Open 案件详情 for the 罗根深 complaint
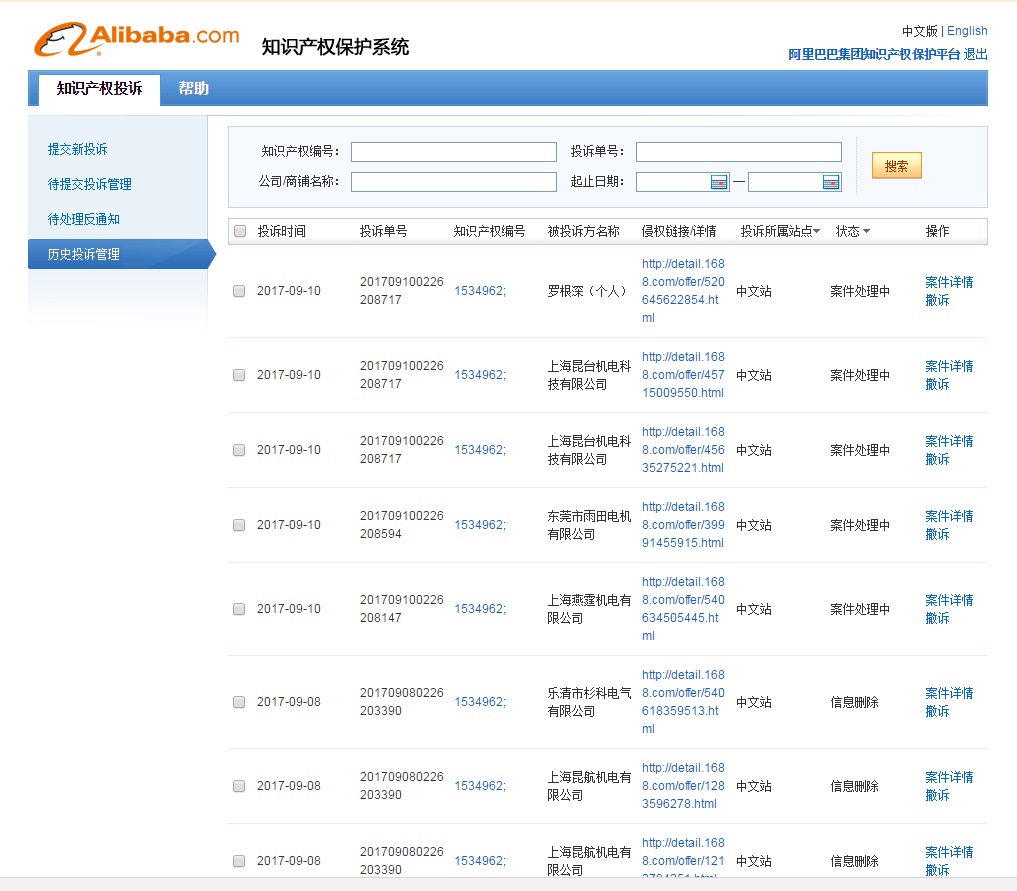The height and width of the screenshot is (891, 1017). point(948,282)
